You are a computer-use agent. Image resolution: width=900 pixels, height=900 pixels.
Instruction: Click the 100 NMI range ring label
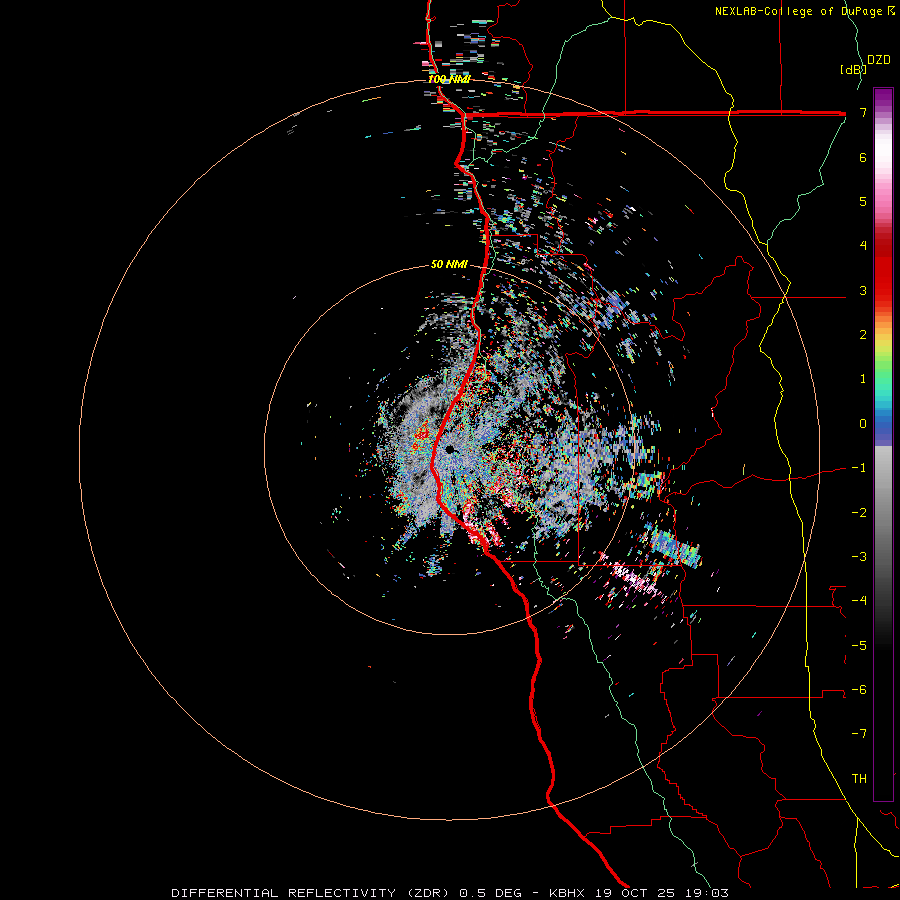pos(449,79)
